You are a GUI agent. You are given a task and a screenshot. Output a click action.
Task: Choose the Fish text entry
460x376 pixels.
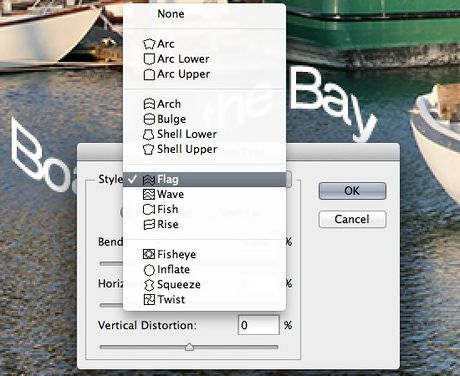click(x=168, y=209)
